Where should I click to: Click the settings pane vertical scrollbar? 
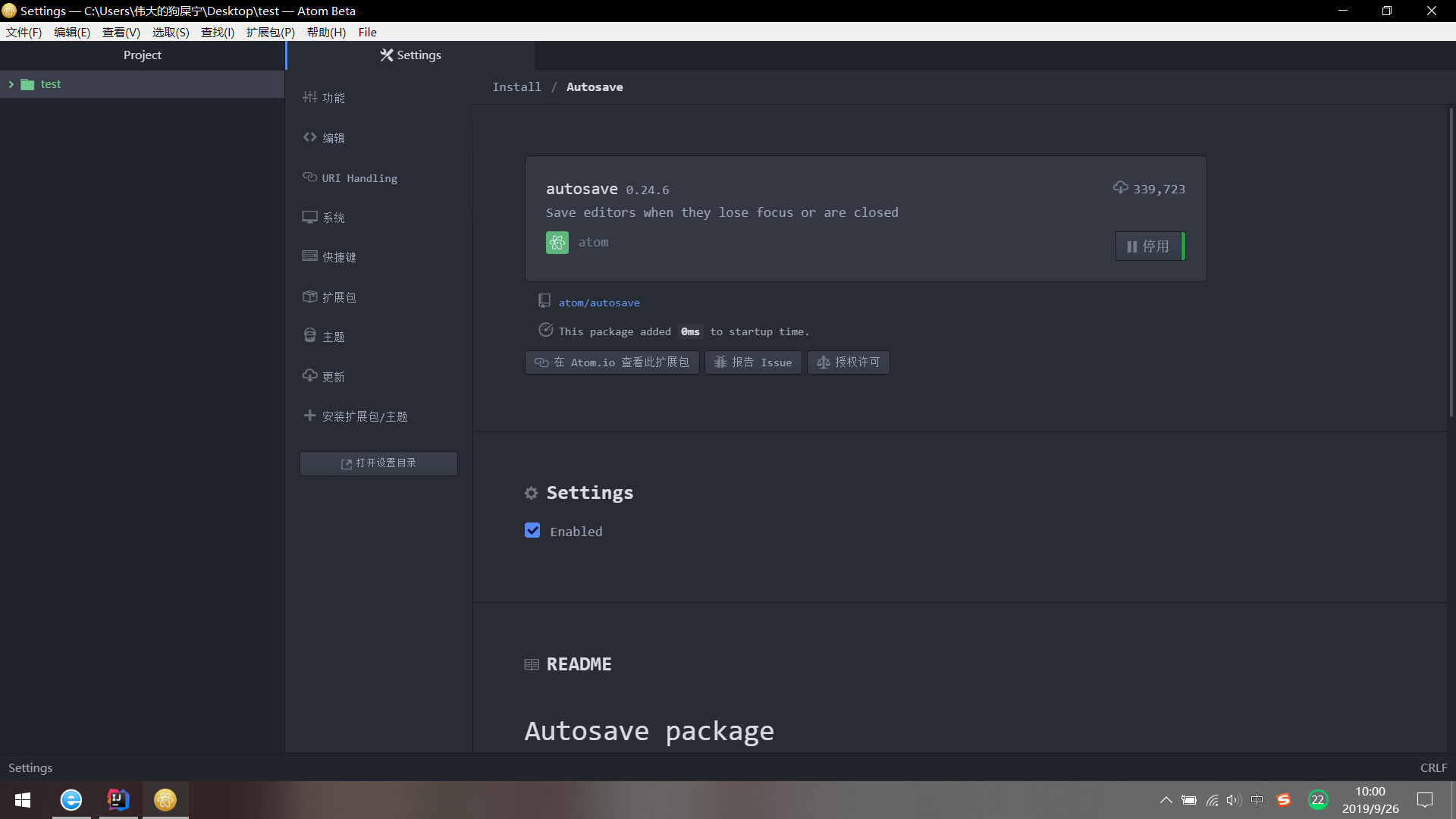click(x=1451, y=262)
